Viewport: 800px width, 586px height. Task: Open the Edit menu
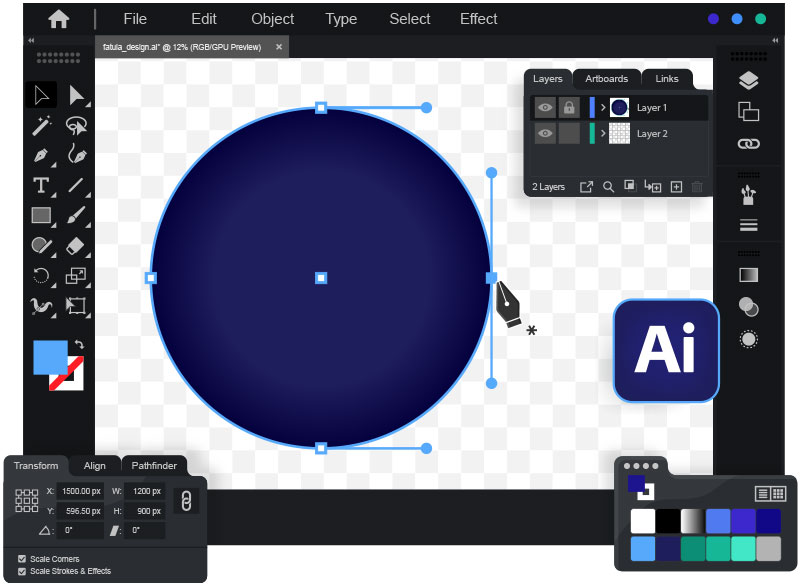pos(204,19)
